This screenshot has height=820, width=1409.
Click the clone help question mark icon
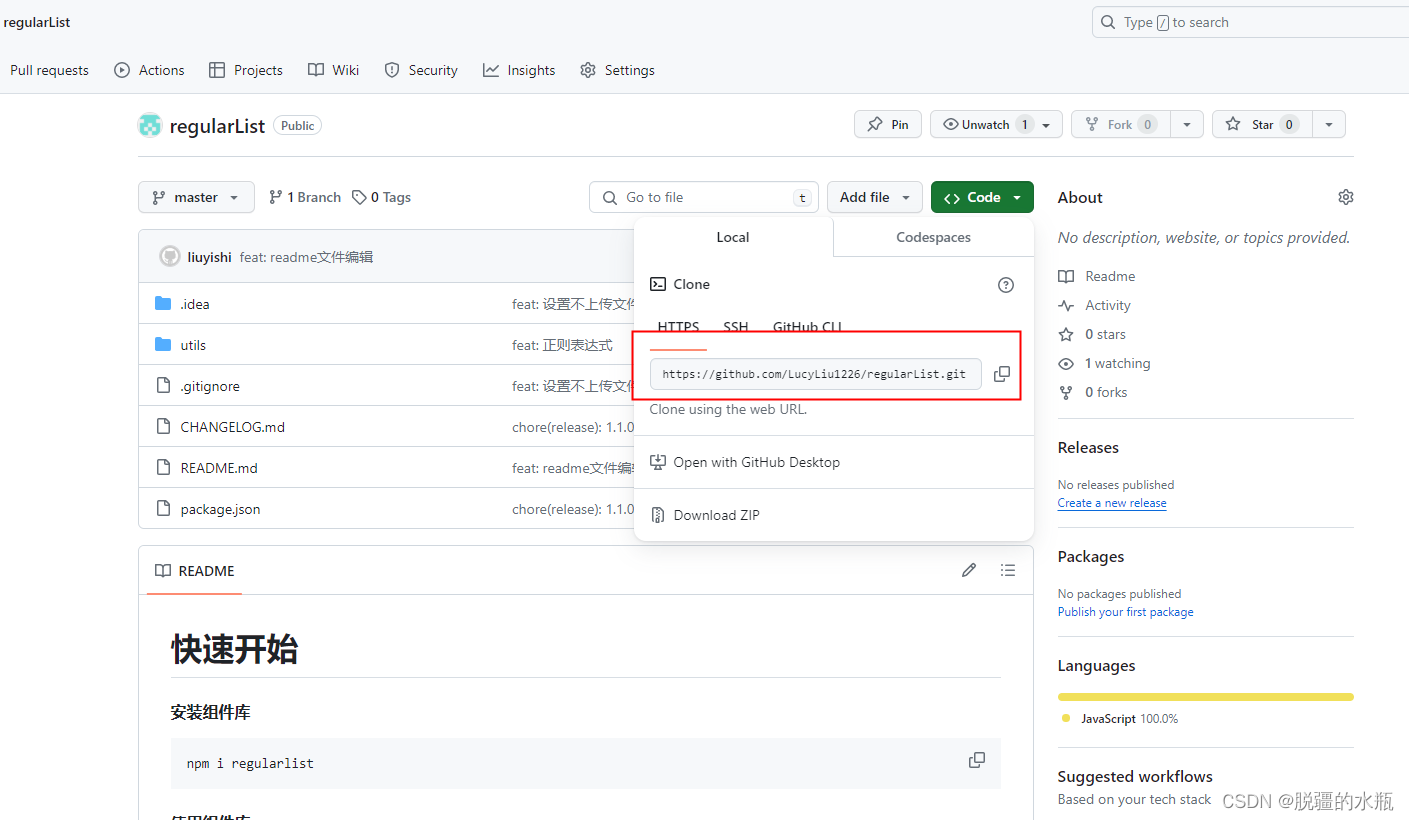click(x=1006, y=285)
